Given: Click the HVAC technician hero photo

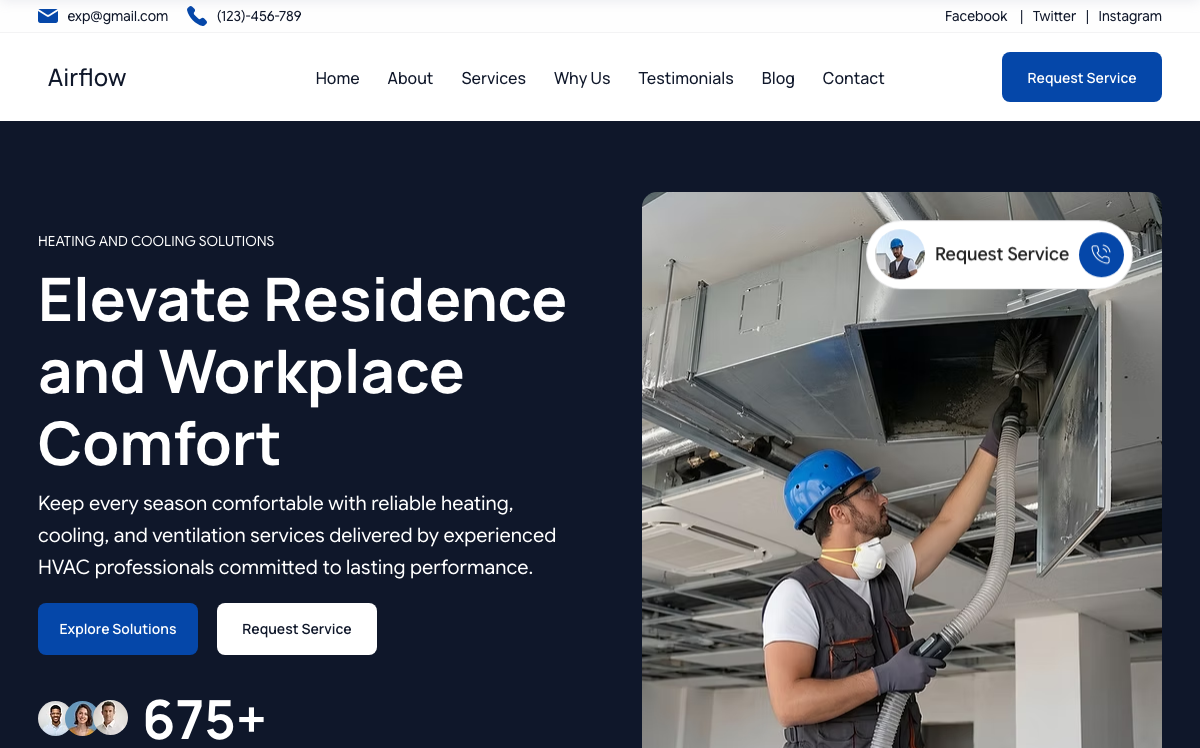Looking at the screenshot, I should pos(902,470).
